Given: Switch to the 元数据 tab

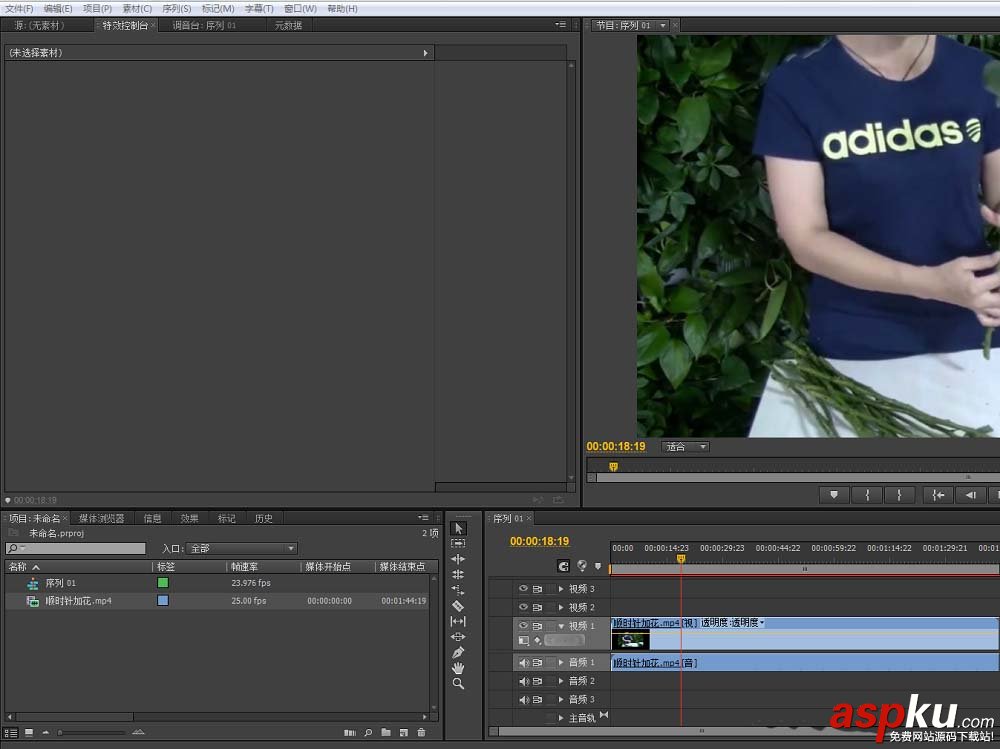Looking at the screenshot, I should (288, 26).
